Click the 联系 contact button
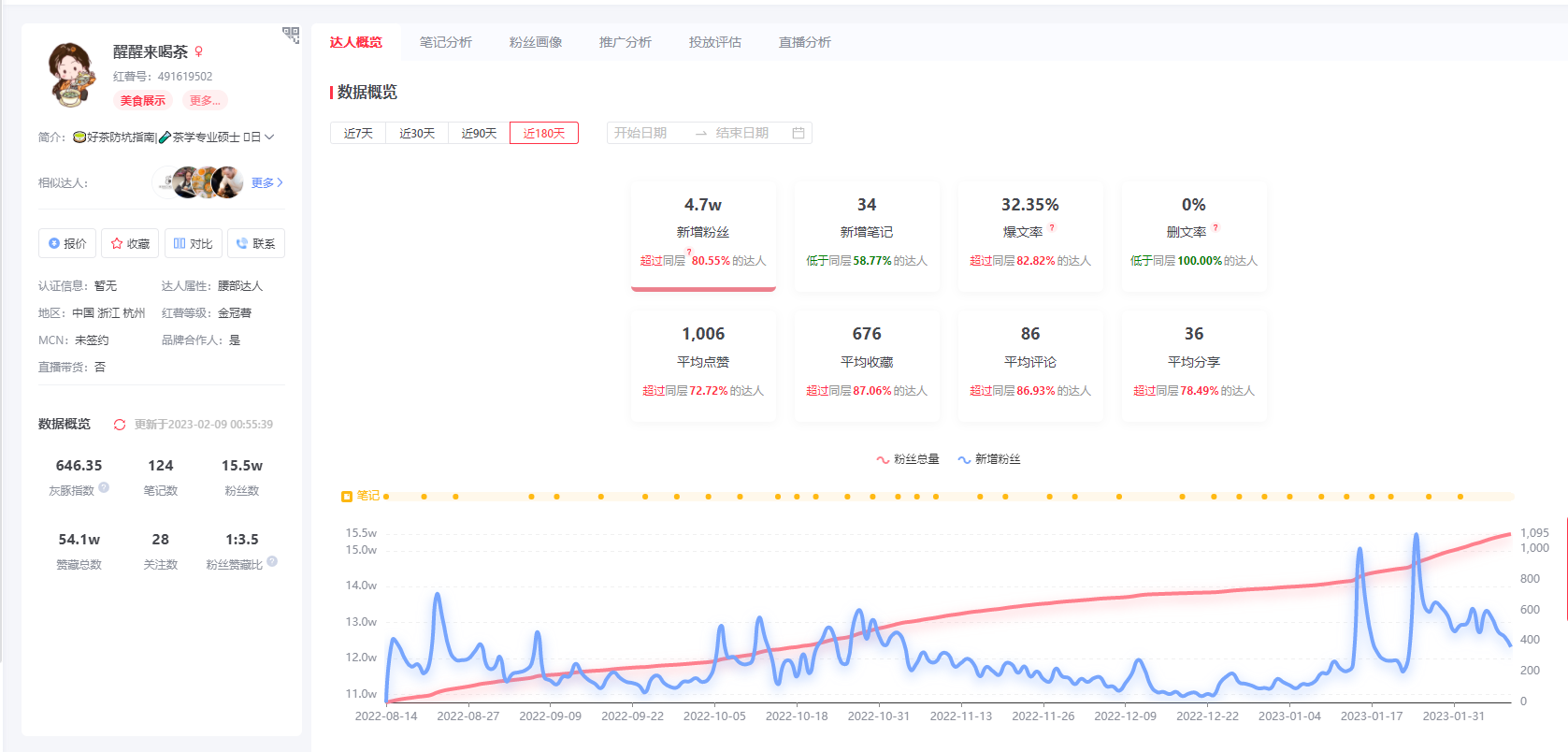1568x752 pixels. point(256,243)
